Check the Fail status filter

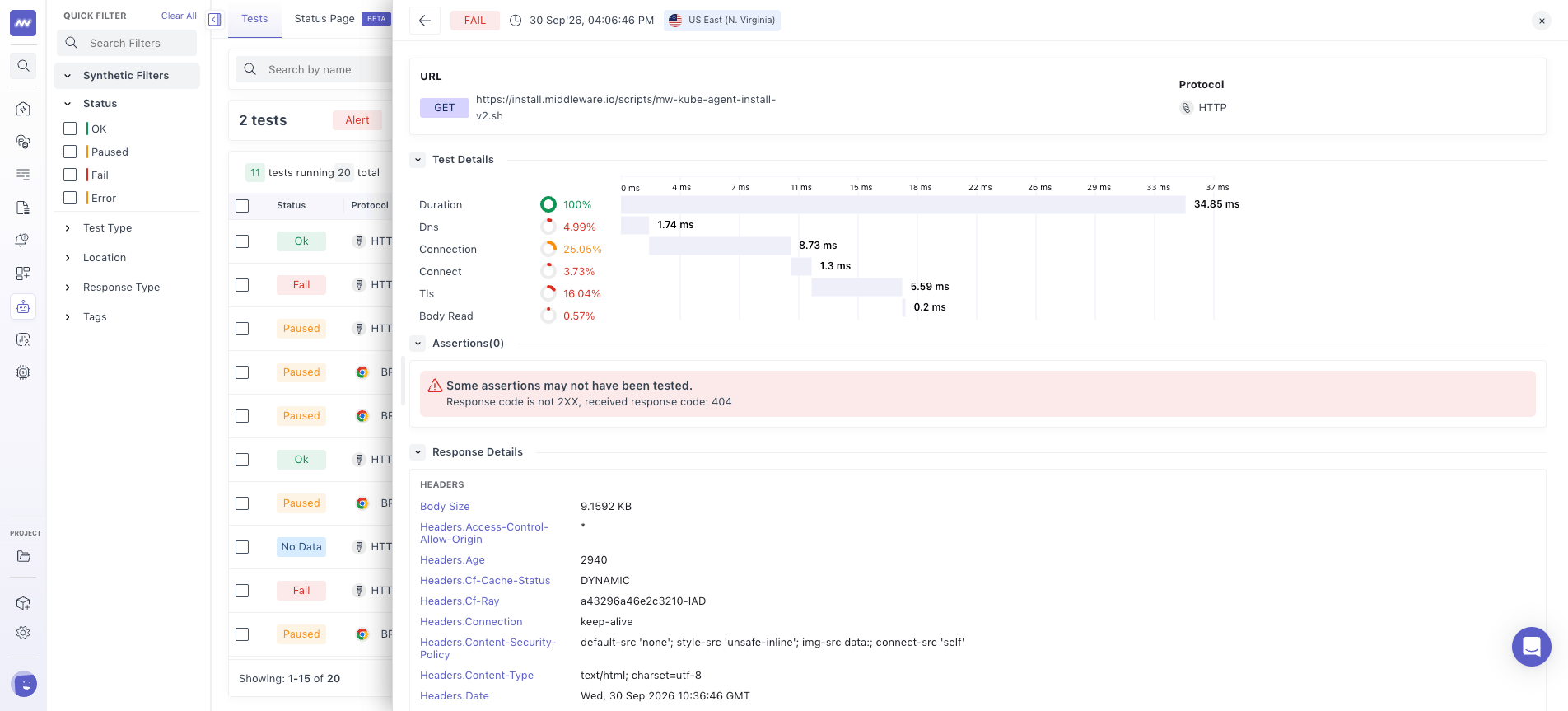[70, 175]
